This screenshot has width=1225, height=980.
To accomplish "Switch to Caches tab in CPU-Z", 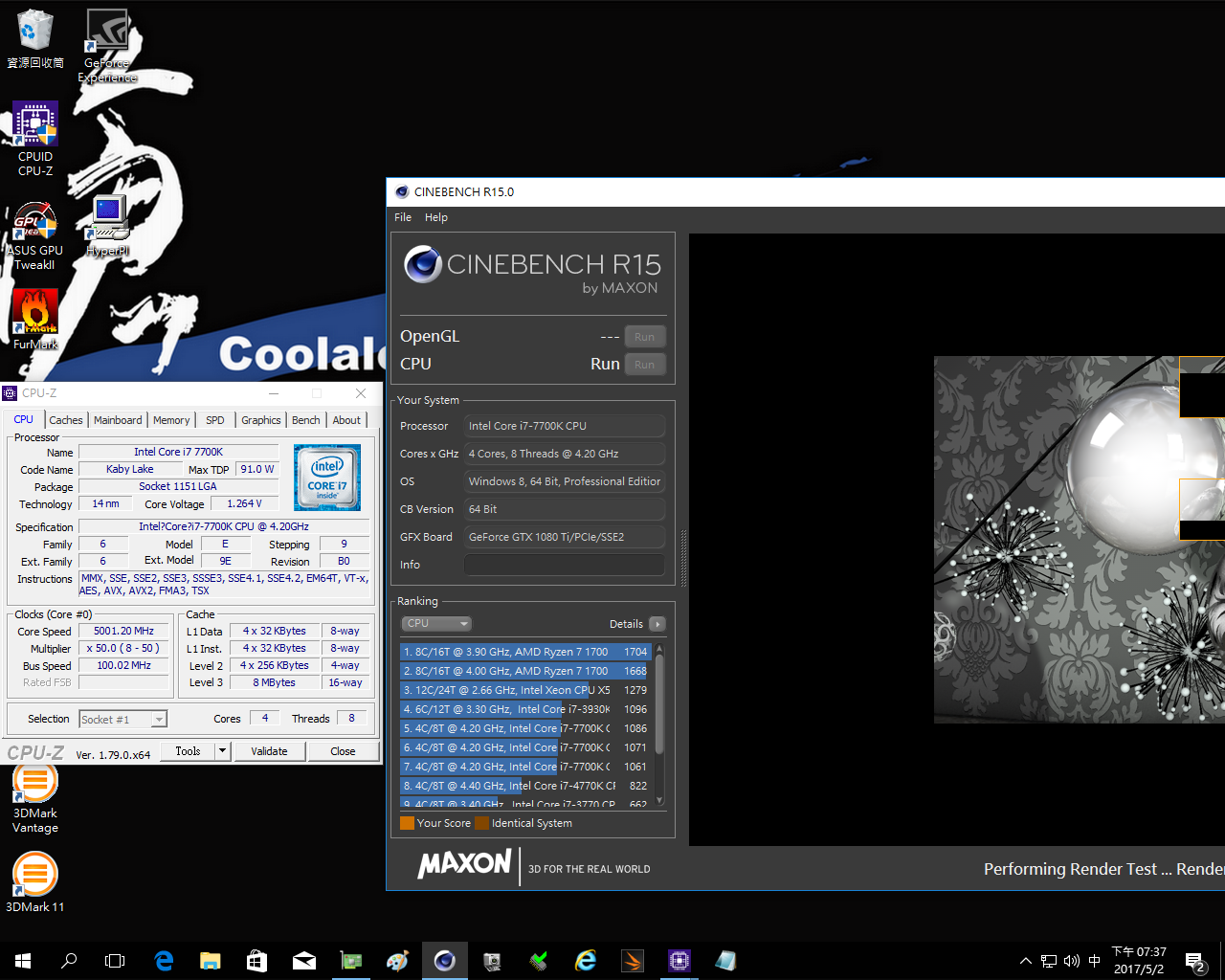I will pyautogui.click(x=66, y=420).
